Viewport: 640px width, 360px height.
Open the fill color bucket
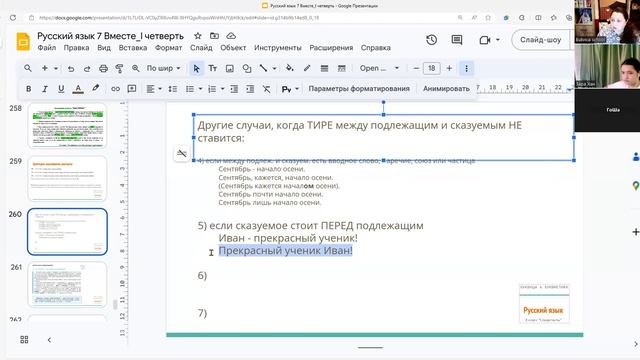[x=290, y=68]
